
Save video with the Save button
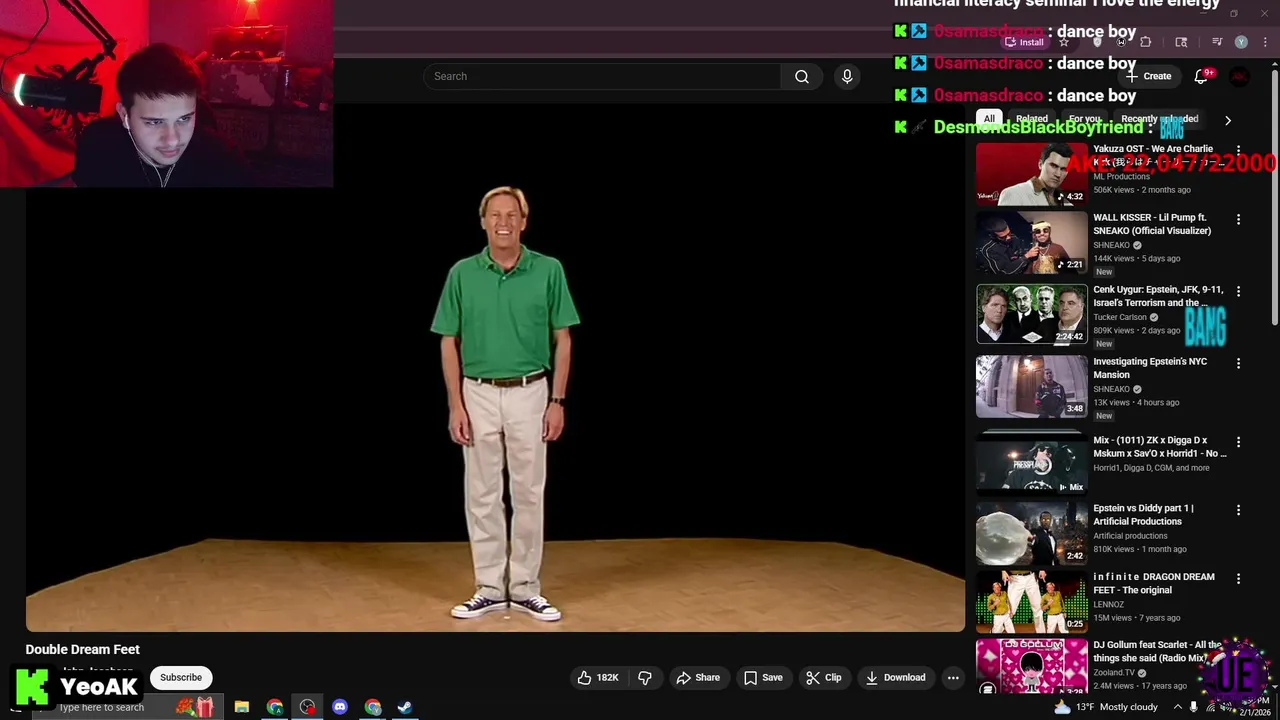tap(763, 677)
